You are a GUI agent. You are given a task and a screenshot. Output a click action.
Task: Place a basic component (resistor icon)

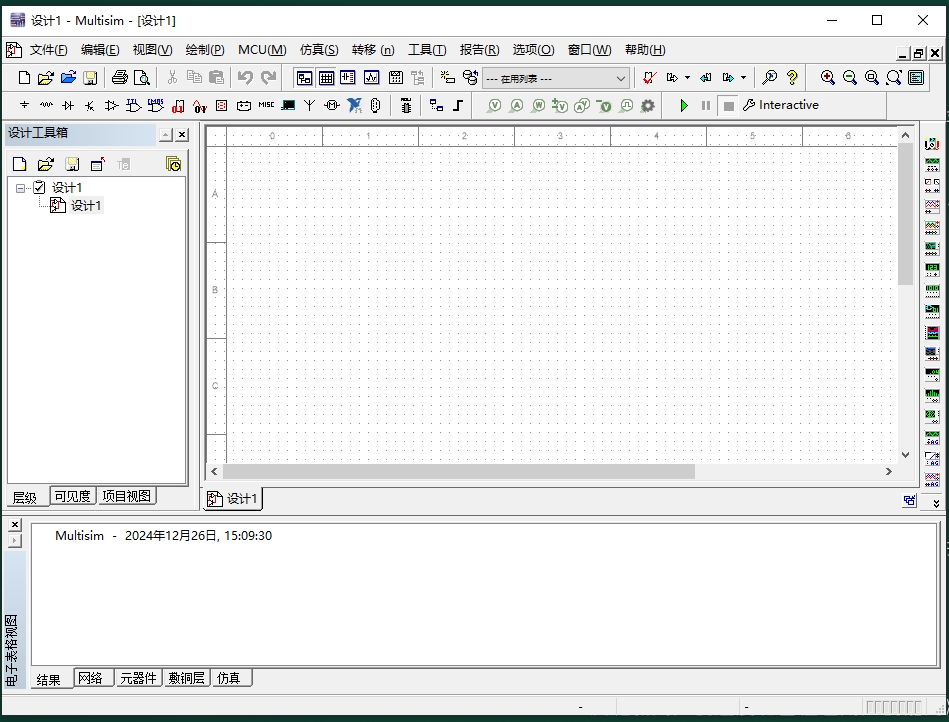(x=46, y=105)
